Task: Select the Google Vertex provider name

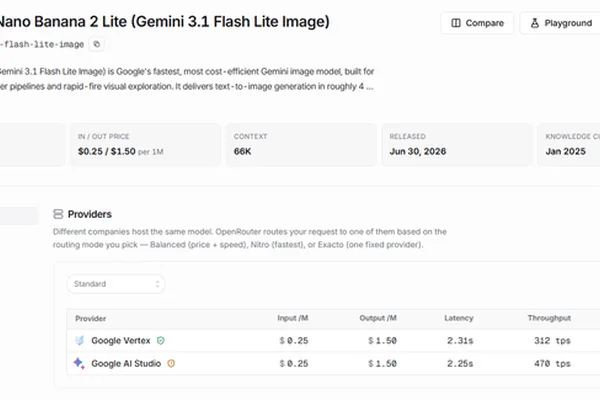Action: click(121, 340)
